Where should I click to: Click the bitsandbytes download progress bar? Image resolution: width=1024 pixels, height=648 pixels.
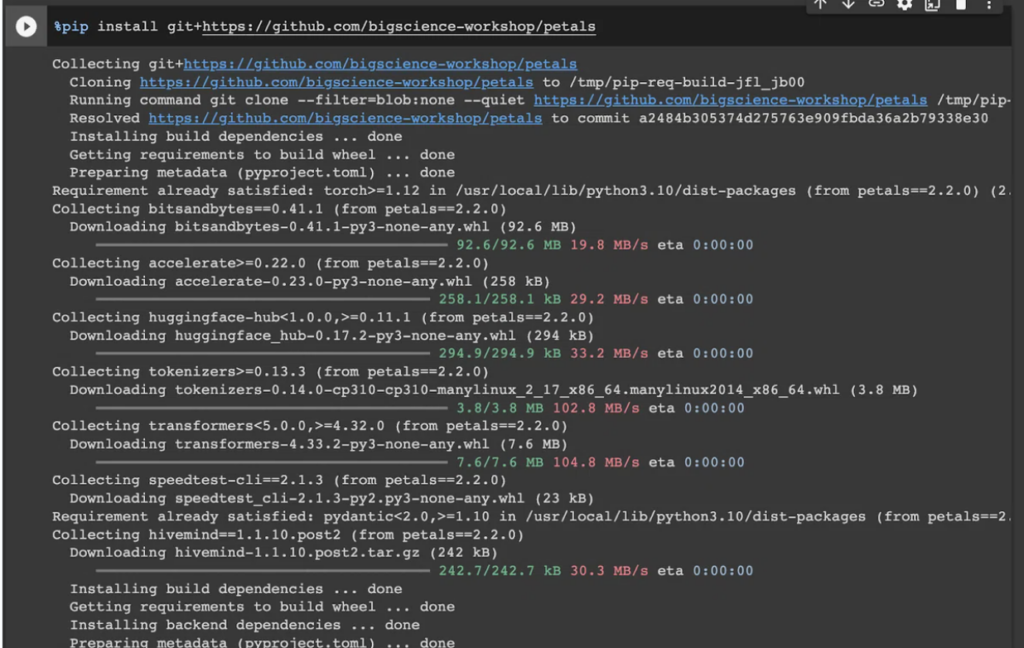click(272, 245)
